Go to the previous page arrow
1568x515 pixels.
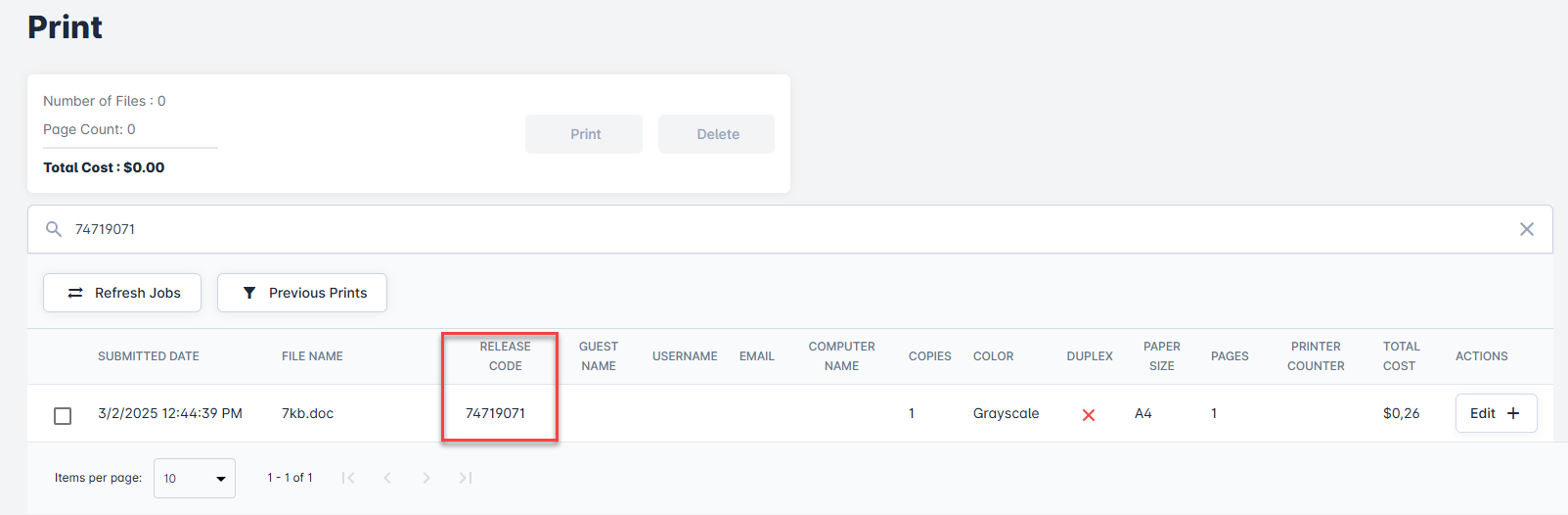387,478
